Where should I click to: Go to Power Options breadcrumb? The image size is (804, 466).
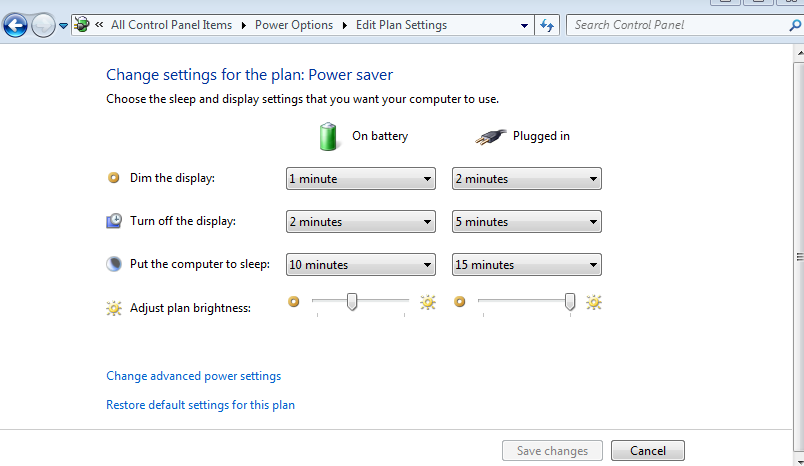(x=294, y=25)
